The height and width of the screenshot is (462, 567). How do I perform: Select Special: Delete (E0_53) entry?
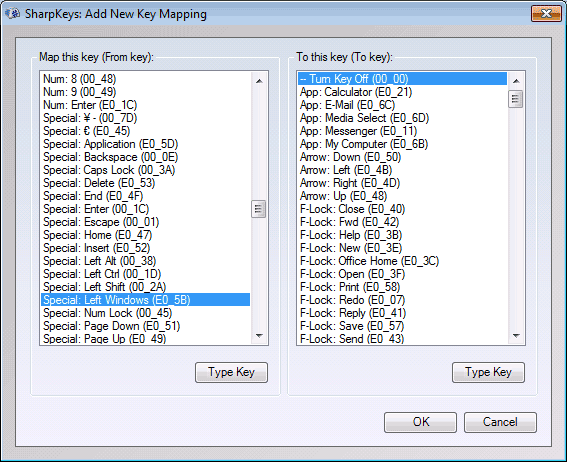[145, 183]
